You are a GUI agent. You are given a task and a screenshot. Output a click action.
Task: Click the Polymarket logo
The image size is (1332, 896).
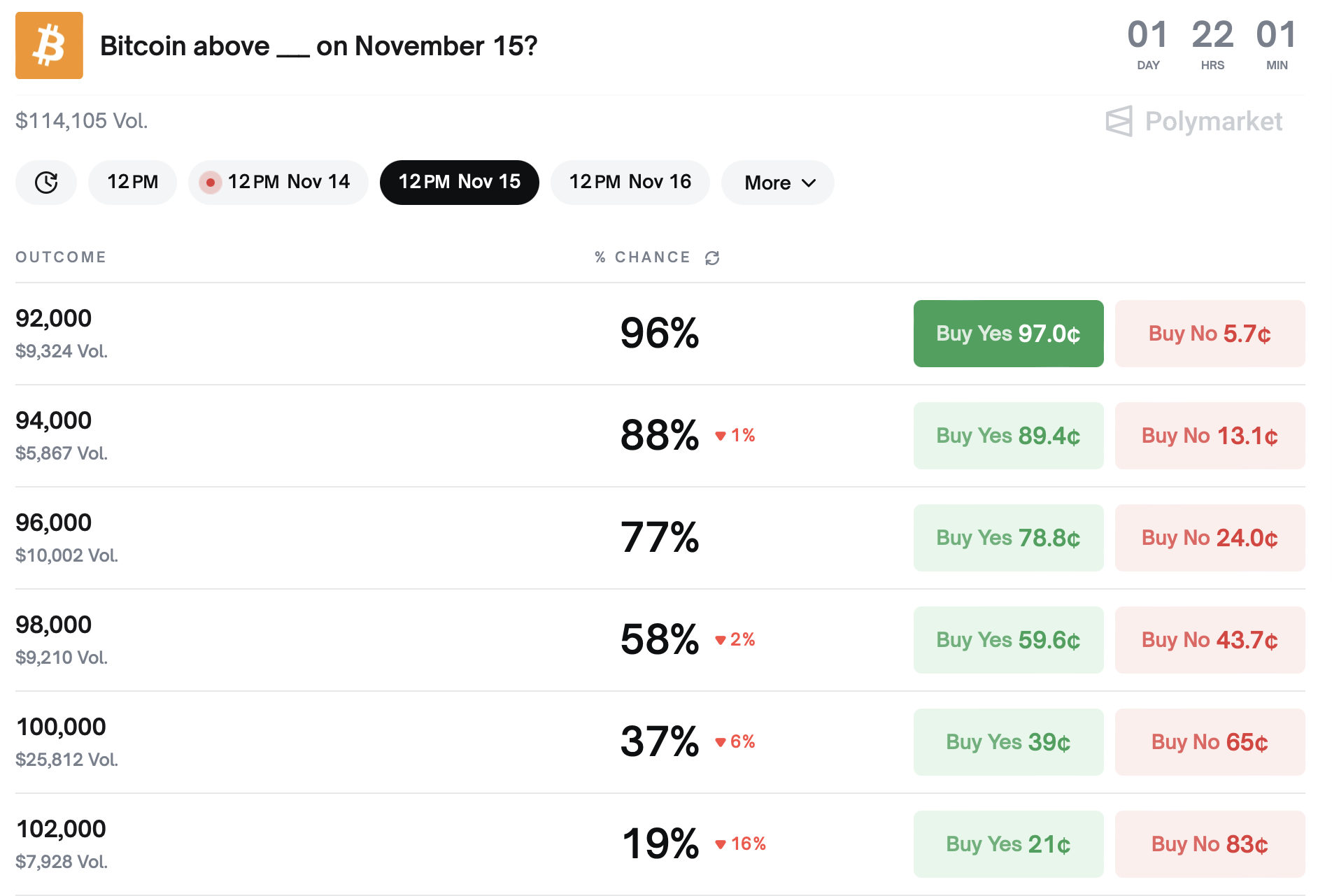click(1193, 122)
